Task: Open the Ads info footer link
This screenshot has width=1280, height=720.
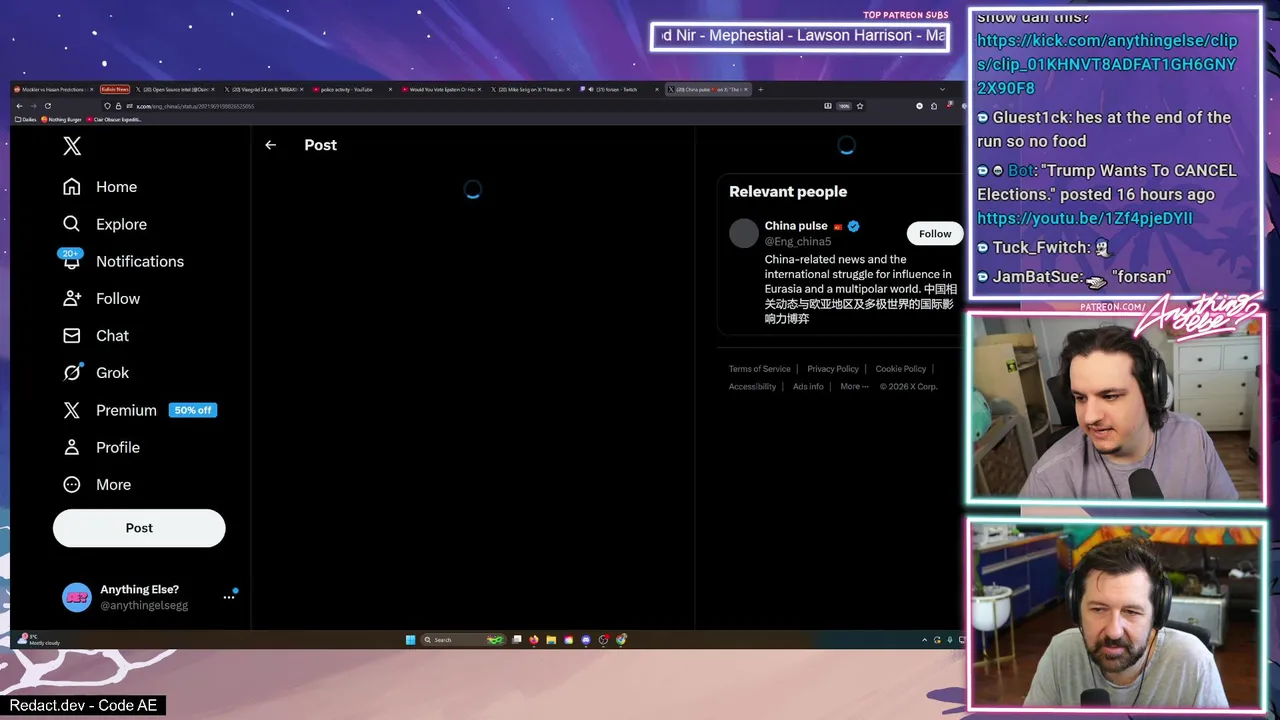Action: tap(808, 387)
